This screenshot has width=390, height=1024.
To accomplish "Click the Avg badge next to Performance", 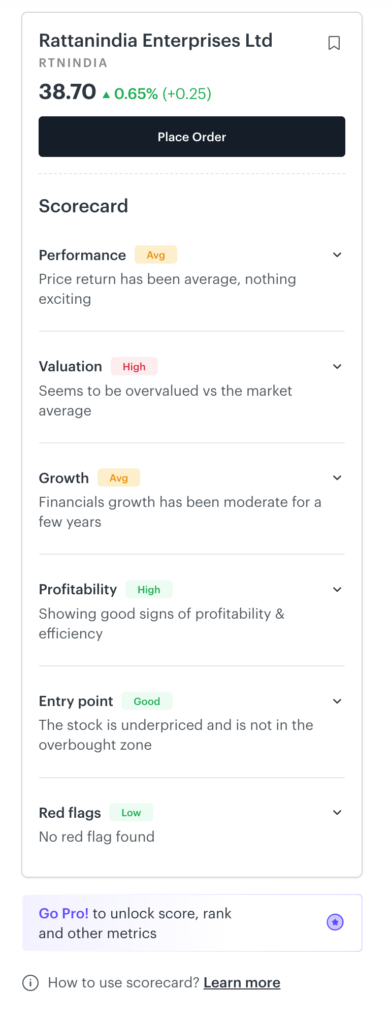I will coord(155,255).
